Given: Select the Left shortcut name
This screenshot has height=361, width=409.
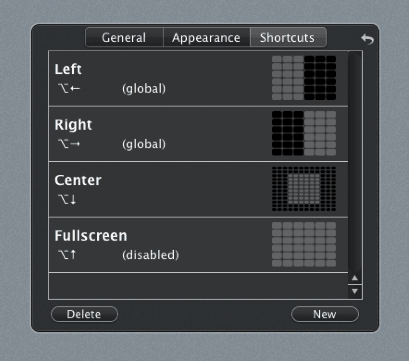Looking at the screenshot, I should (x=68, y=69).
